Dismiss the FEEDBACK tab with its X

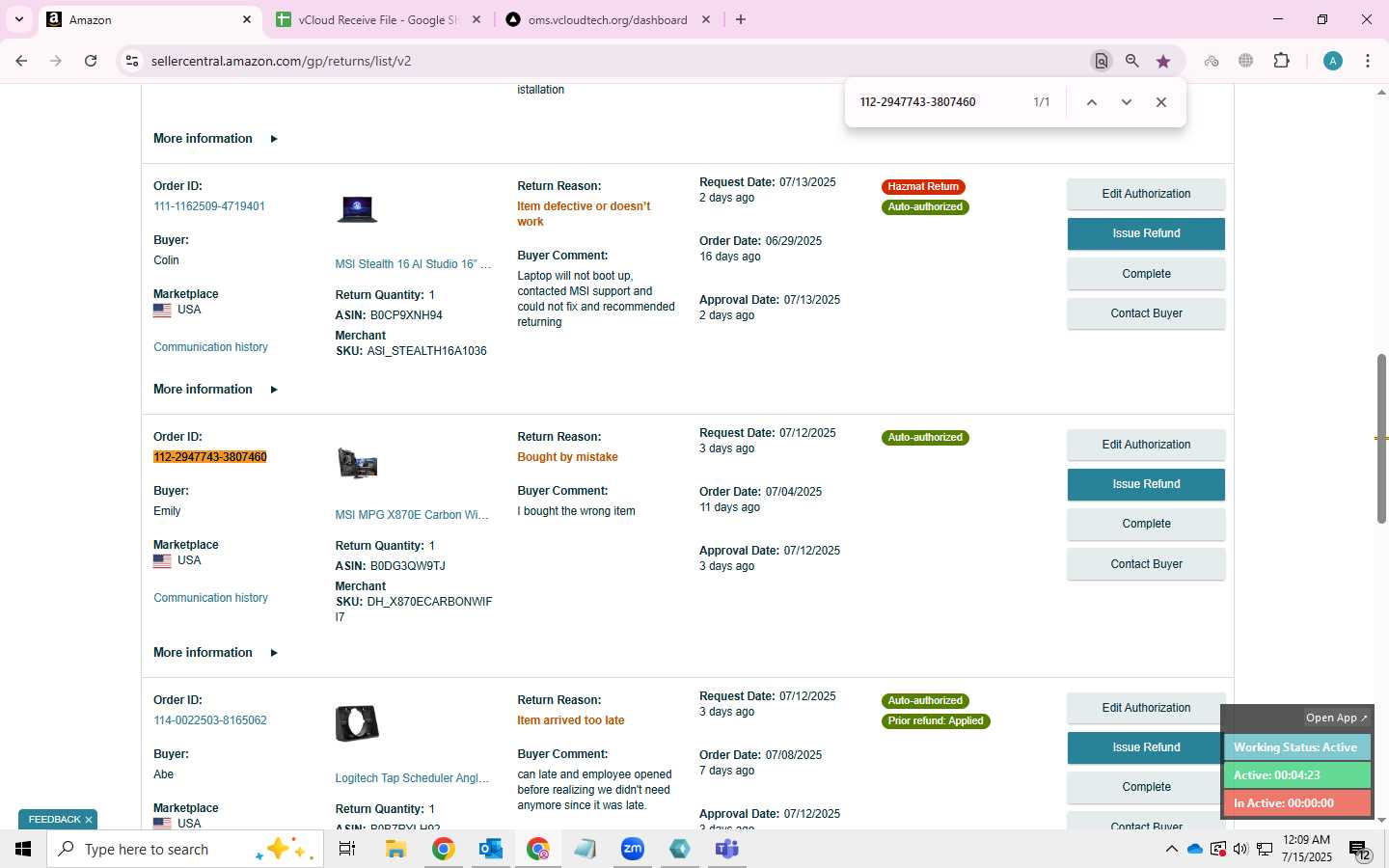point(89,820)
